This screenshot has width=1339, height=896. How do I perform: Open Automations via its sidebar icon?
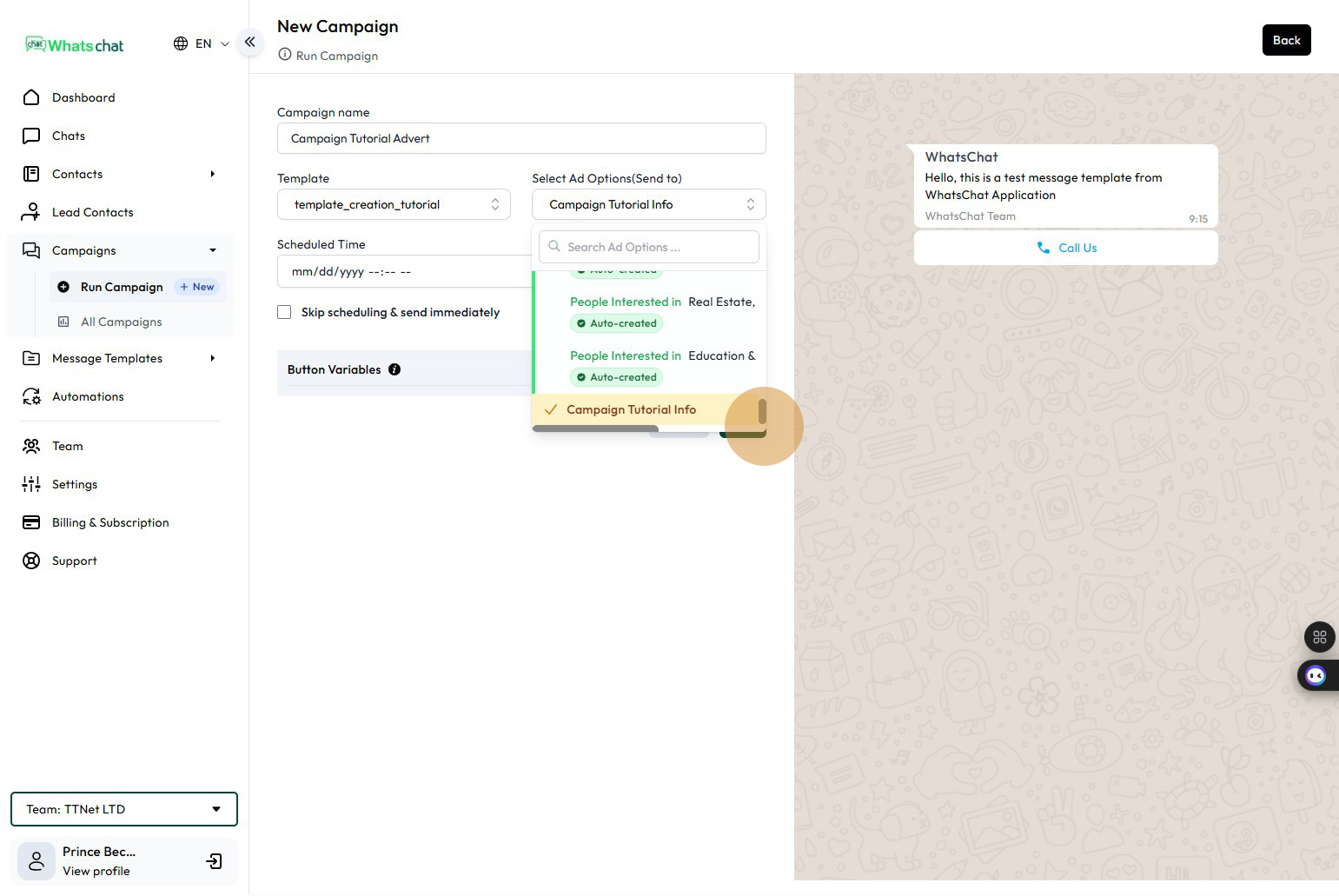click(x=31, y=396)
